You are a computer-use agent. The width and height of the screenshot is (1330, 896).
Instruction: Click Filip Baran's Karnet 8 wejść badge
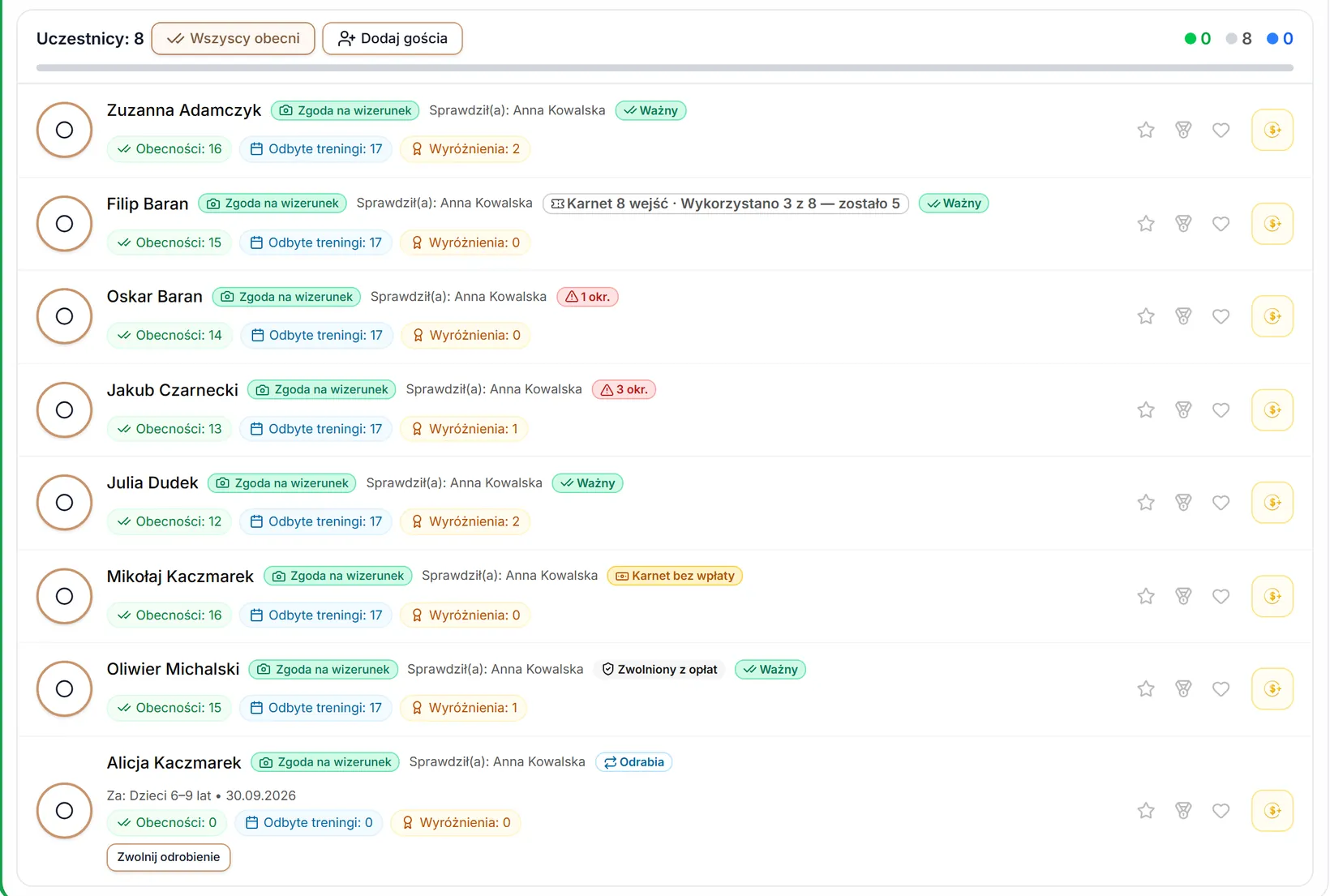726,204
